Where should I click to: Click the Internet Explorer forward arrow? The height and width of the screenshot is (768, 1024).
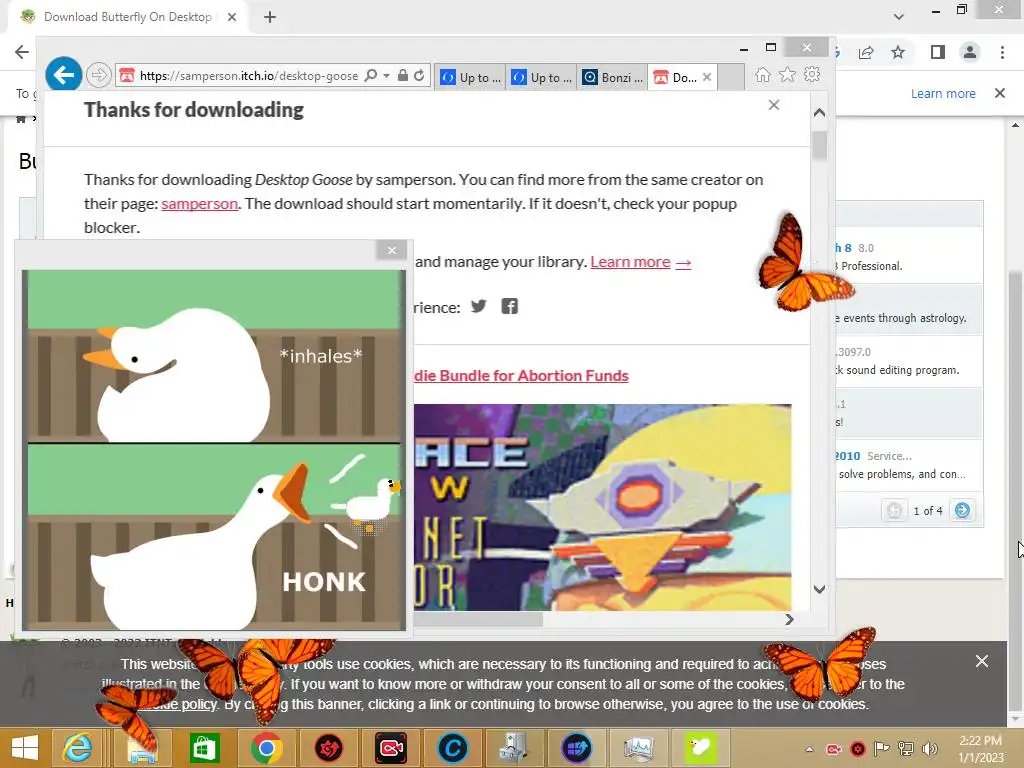(98, 75)
